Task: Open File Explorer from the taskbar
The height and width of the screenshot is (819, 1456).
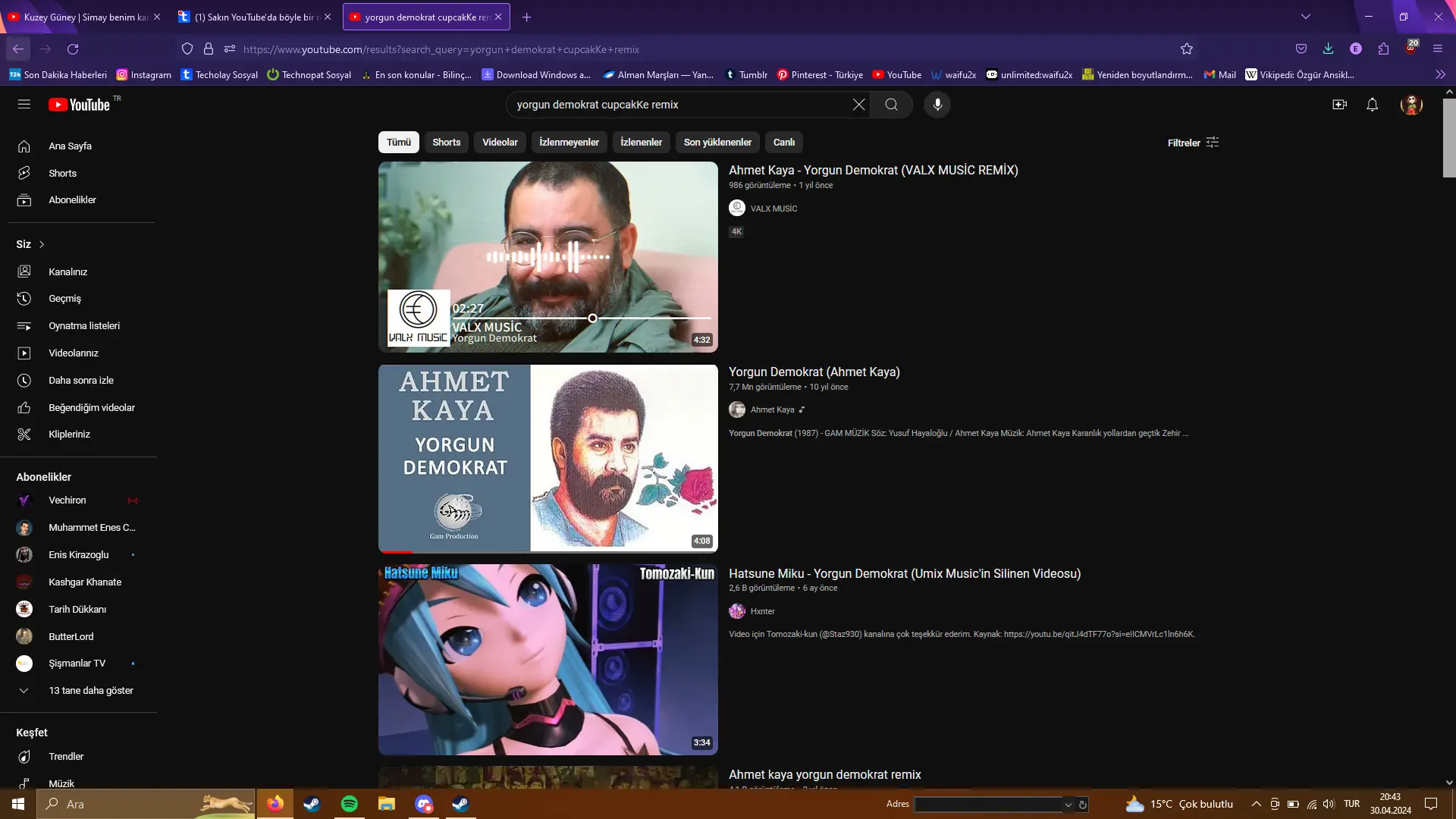Action: pyautogui.click(x=387, y=804)
